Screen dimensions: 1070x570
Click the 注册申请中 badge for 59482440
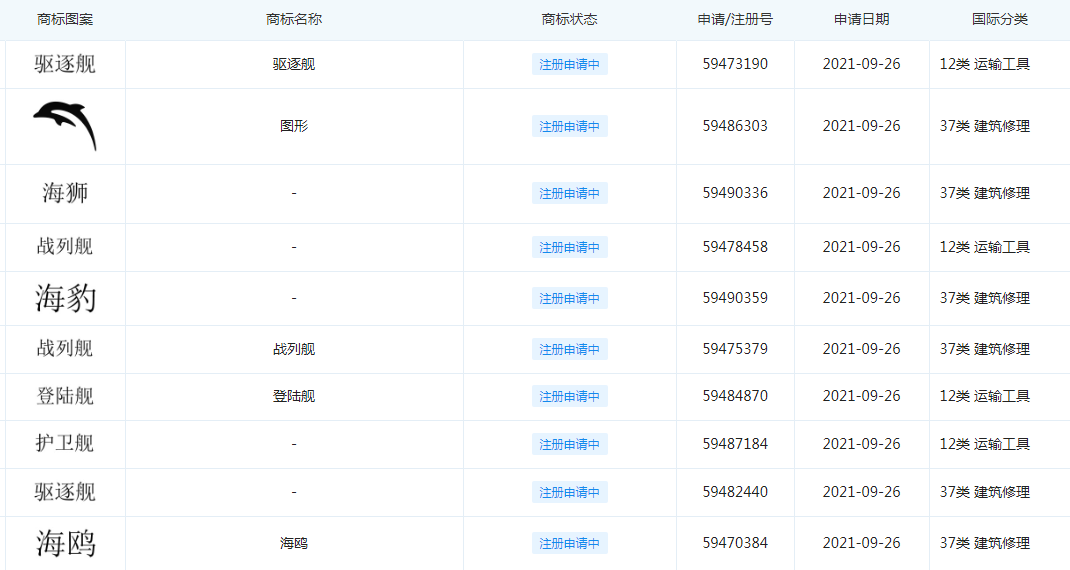570,492
